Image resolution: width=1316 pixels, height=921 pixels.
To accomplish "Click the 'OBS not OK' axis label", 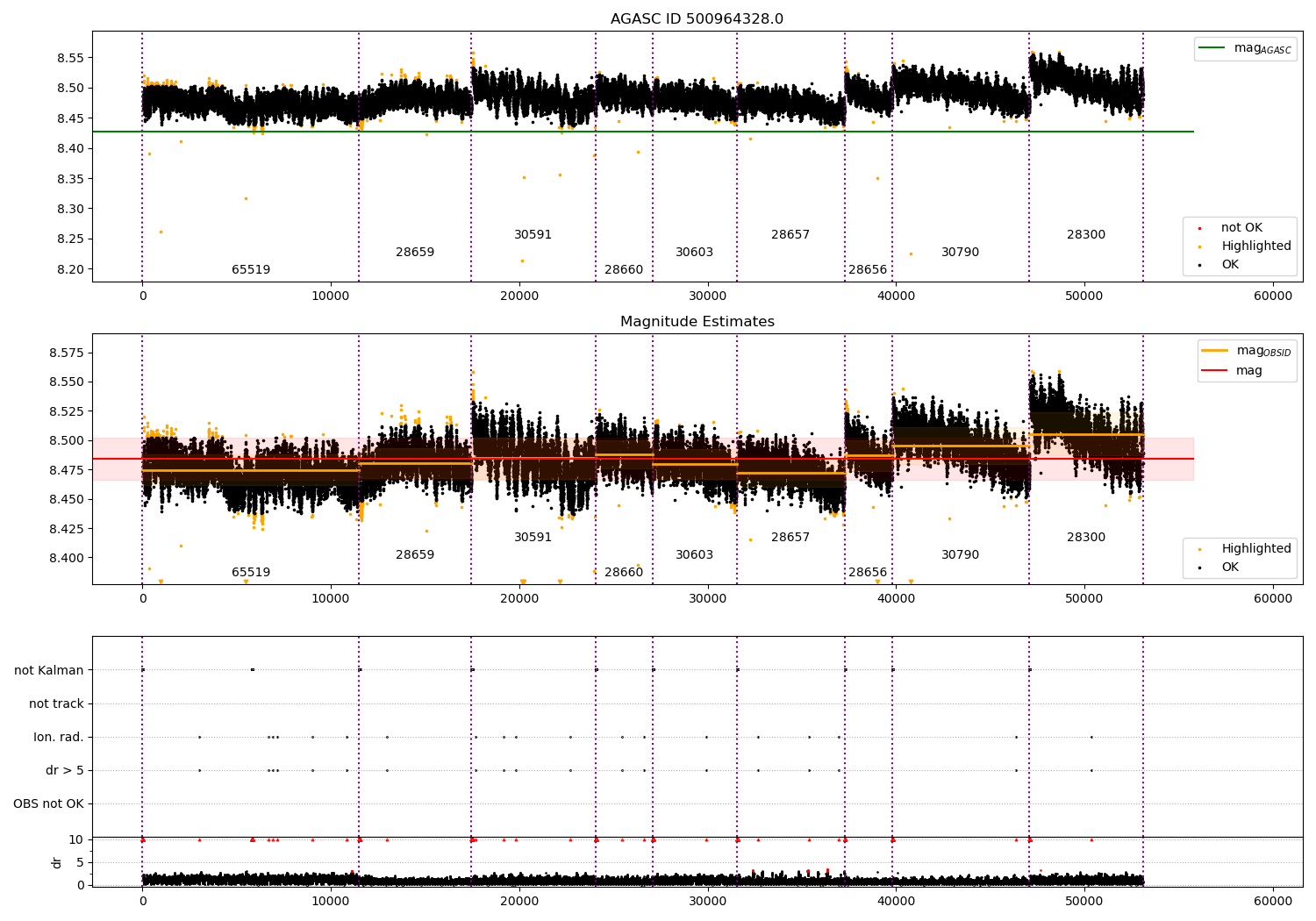I will click(48, 804).
